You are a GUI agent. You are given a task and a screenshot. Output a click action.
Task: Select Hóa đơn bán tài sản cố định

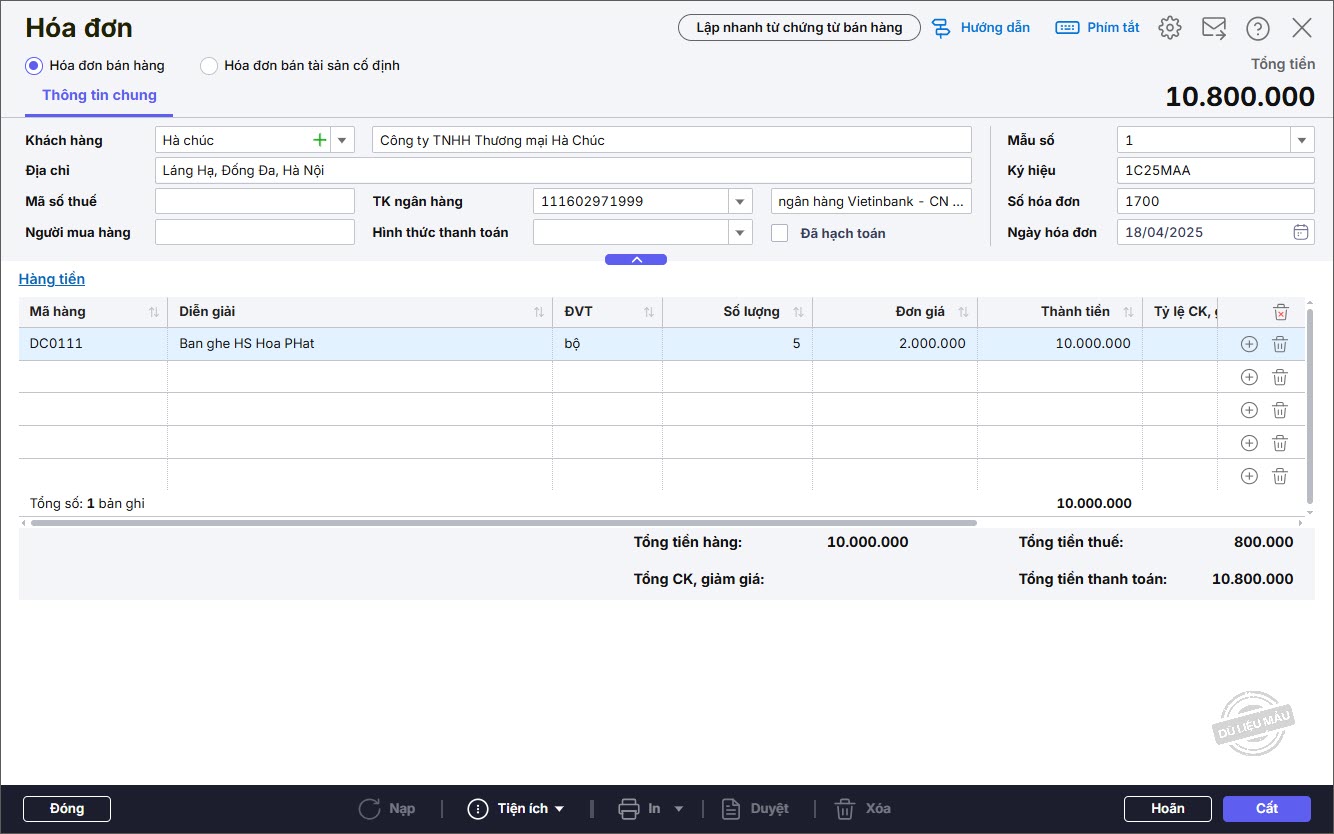tap(209, 66)
